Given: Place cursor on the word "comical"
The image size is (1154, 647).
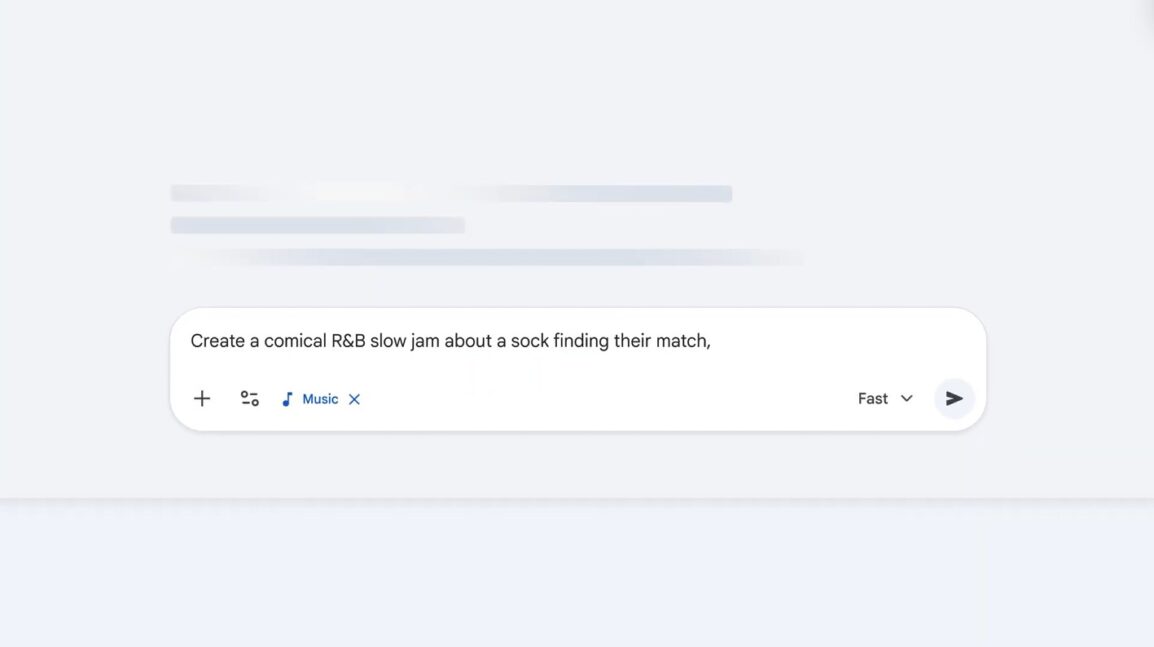Looking at the screenshot, I should (295, 341).
